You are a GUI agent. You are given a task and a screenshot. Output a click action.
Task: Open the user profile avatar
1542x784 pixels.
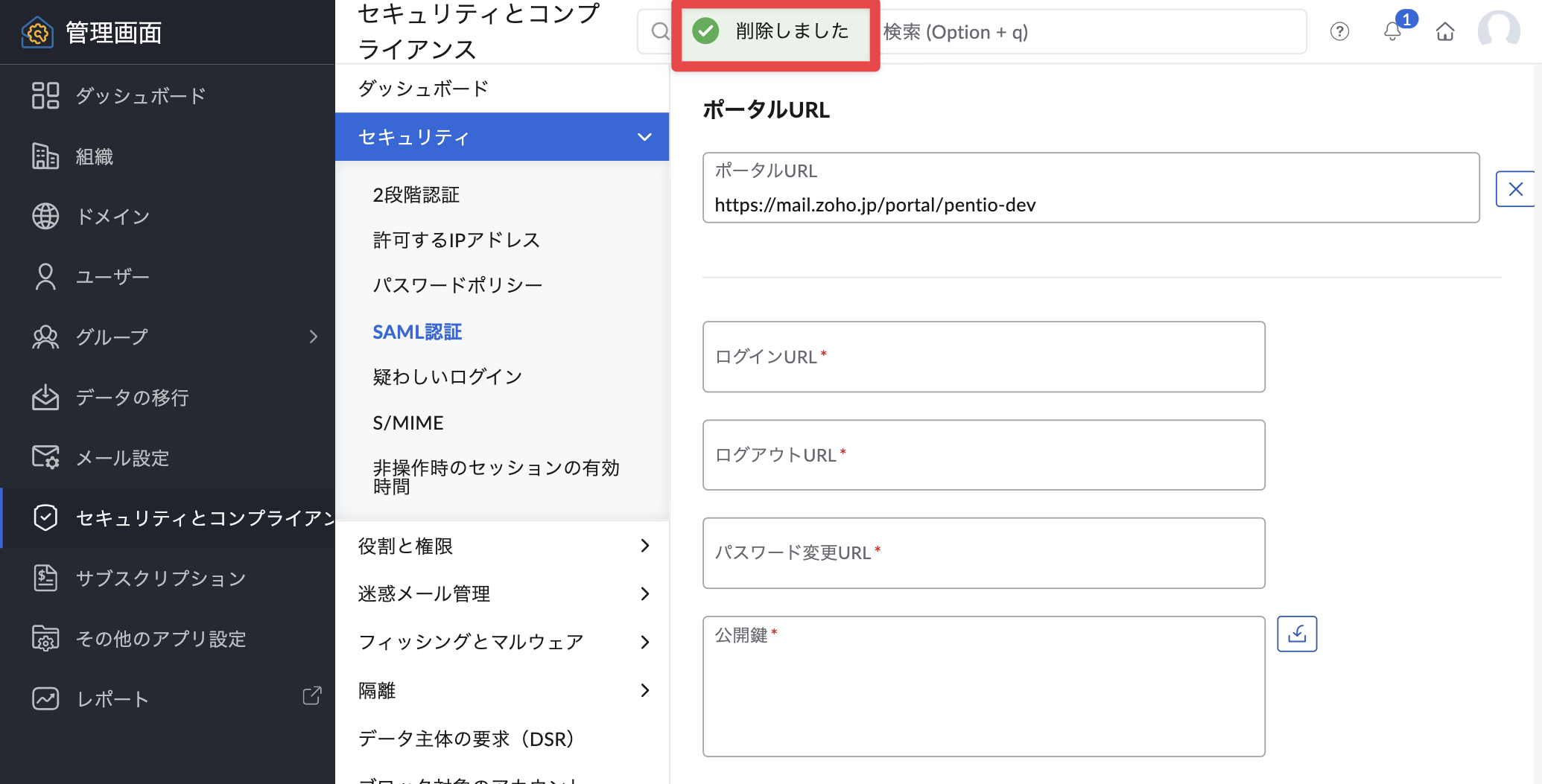pyautogui.click(x=1499, y=31)
